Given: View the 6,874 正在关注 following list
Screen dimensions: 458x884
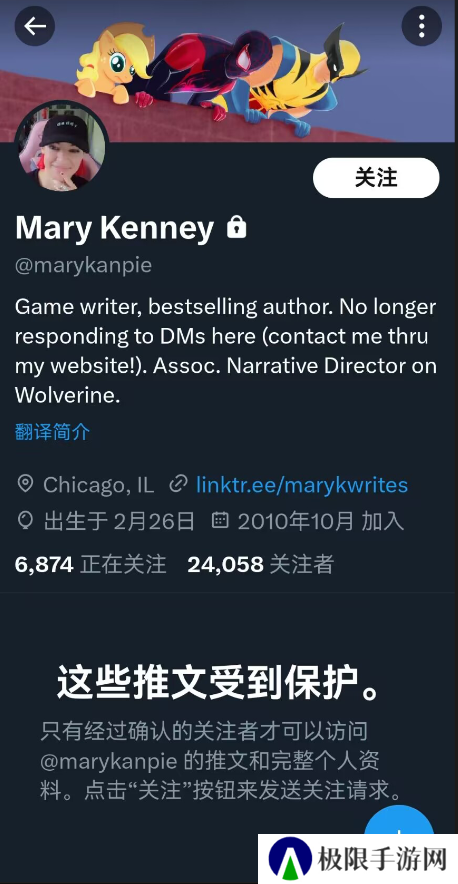Looking at the screenshot, I should pos(90,564).
